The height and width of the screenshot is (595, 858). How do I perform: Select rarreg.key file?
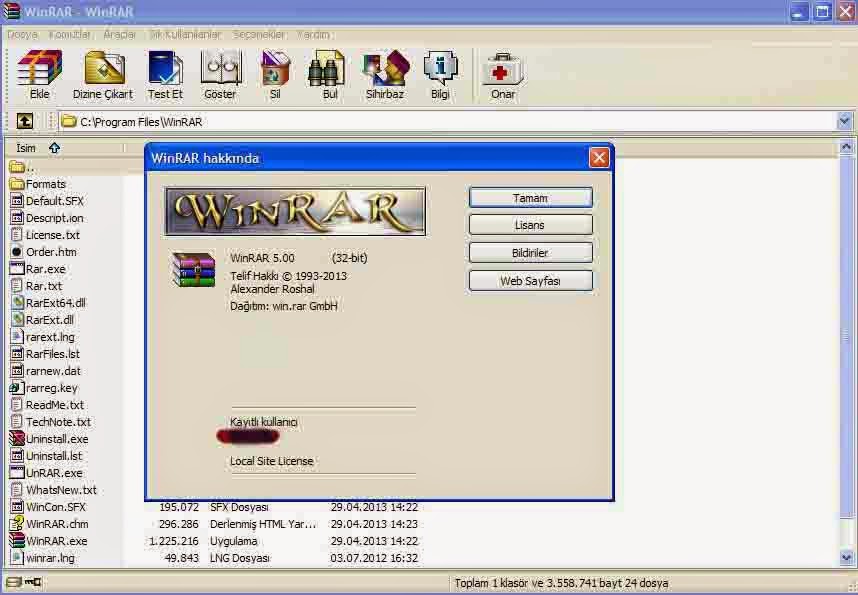tap(44, 388)
